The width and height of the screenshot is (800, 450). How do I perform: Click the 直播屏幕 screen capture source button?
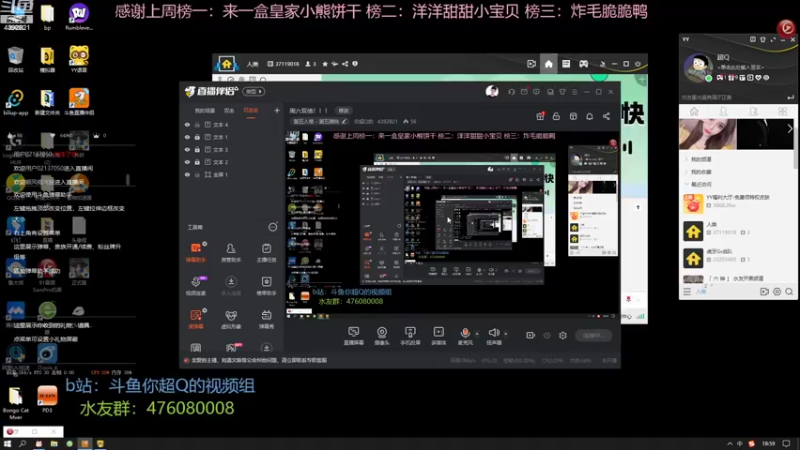pos(354,336)
